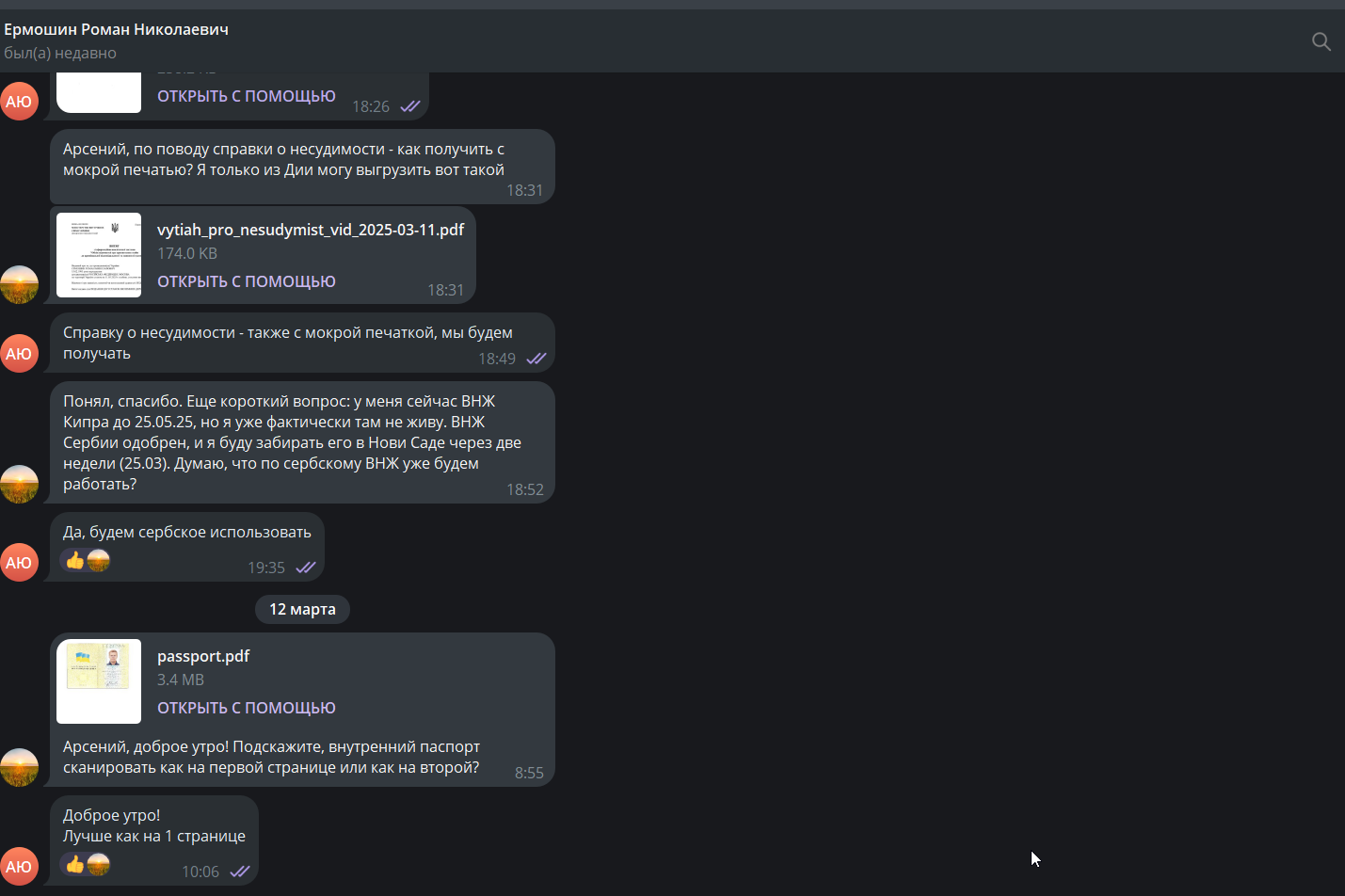Click the thumbs-up reaction on the 19:35 message
The width and height of the screenshot is (1345, 896).
(x=75, y=561)
